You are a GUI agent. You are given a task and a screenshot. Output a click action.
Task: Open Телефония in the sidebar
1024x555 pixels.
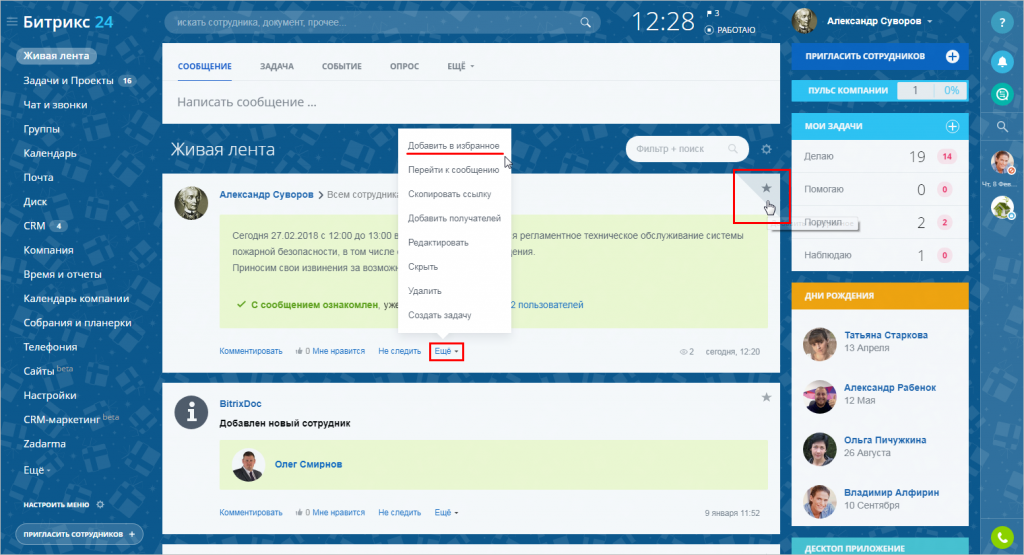point(50,347)
